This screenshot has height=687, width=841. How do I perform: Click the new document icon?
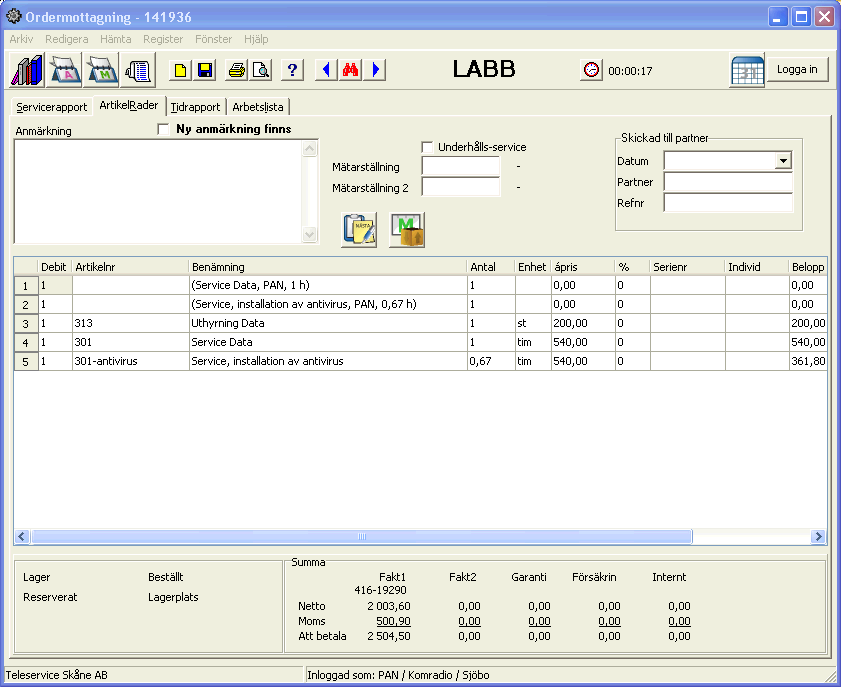click(x=180, y=70)
